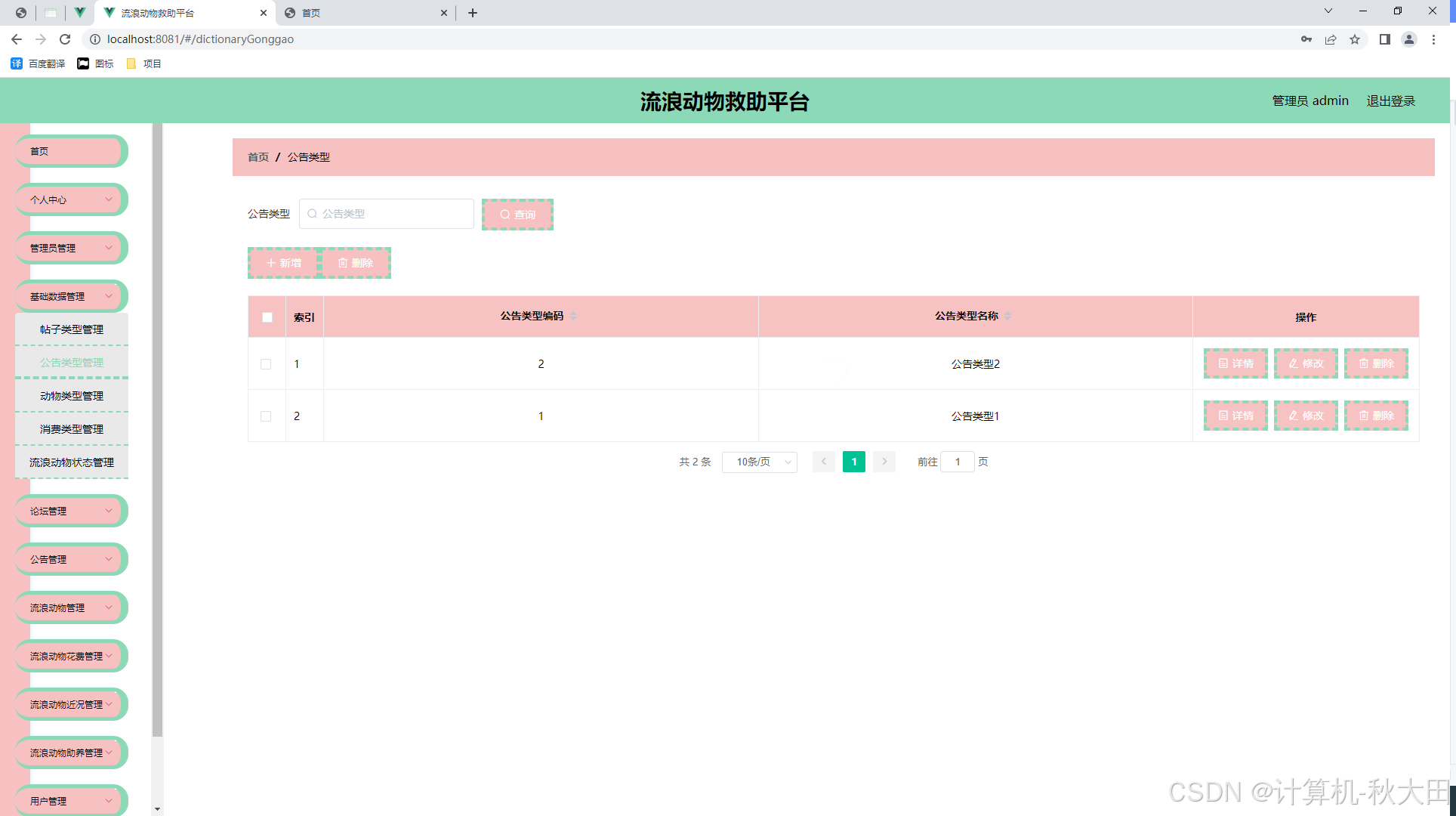Click 修改 button for 公告类型2 row
Image resolution: width=1456 pixels, height=816 pixels.
coord(1305,363)
